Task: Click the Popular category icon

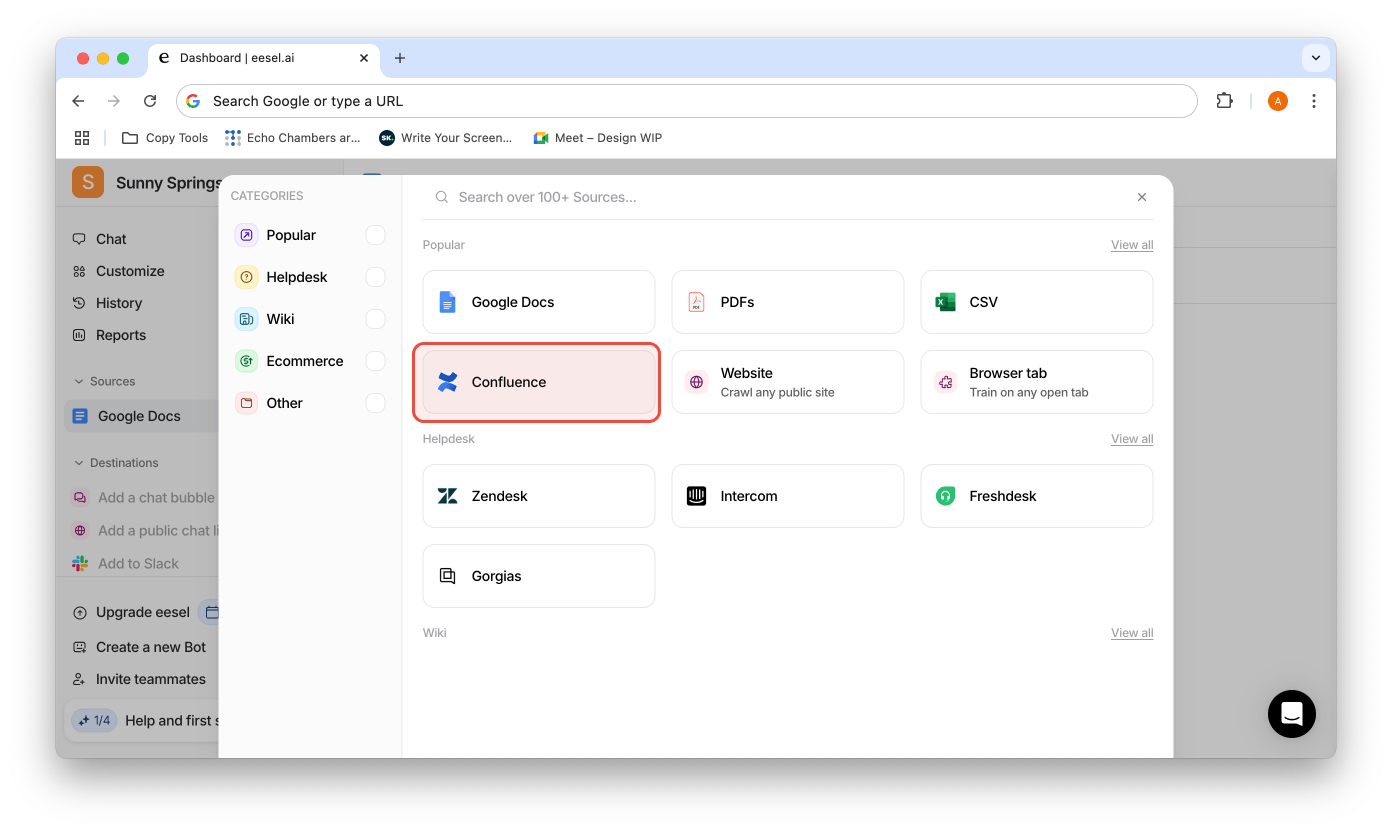Action: (x=246, y=235)
